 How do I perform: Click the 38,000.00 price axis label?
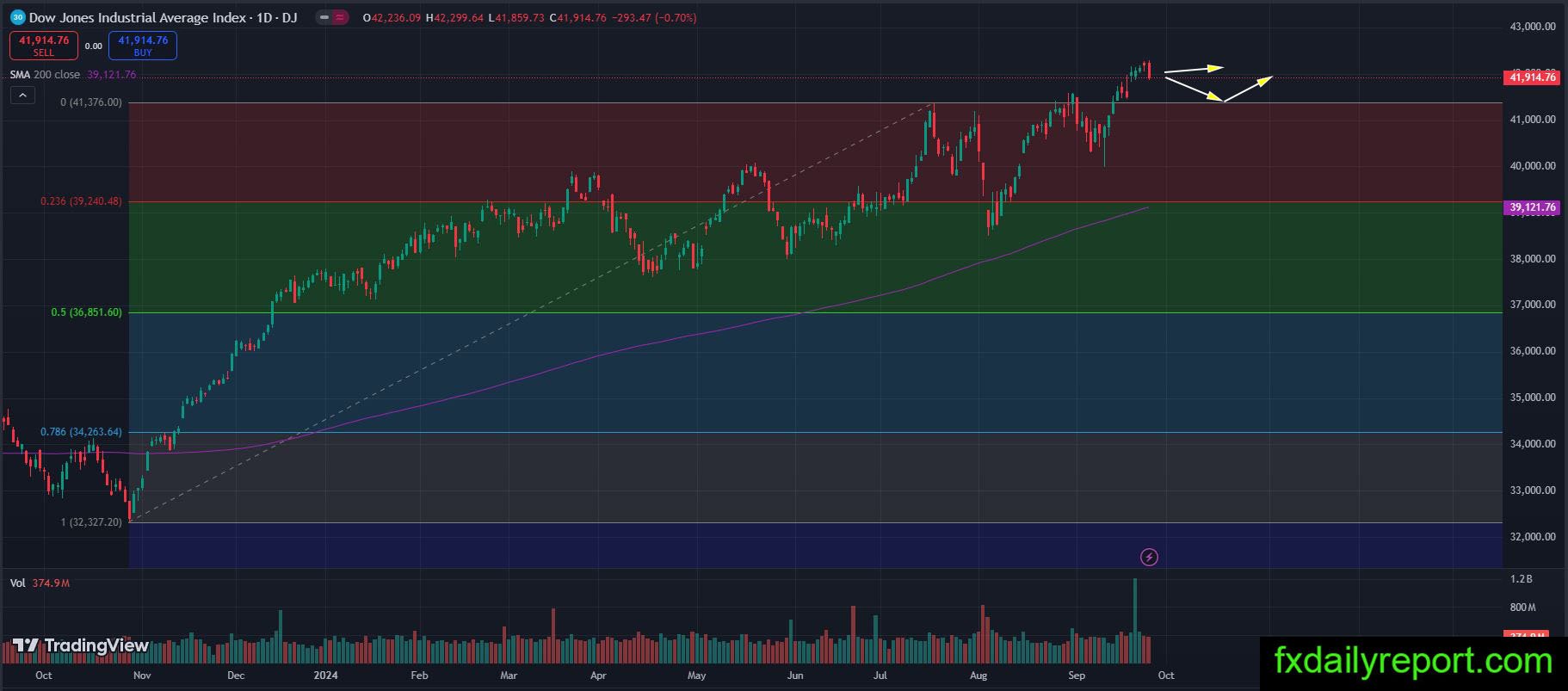click(1533, 259)
